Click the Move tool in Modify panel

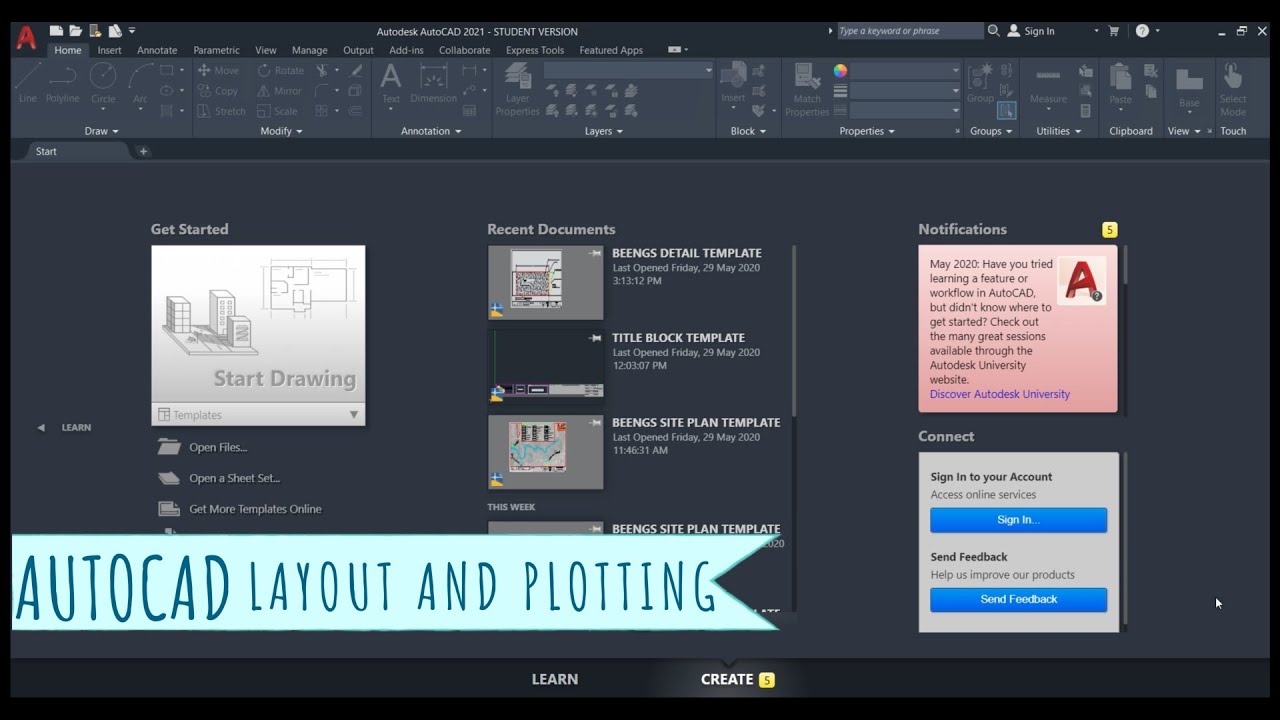tap(218, 71)
